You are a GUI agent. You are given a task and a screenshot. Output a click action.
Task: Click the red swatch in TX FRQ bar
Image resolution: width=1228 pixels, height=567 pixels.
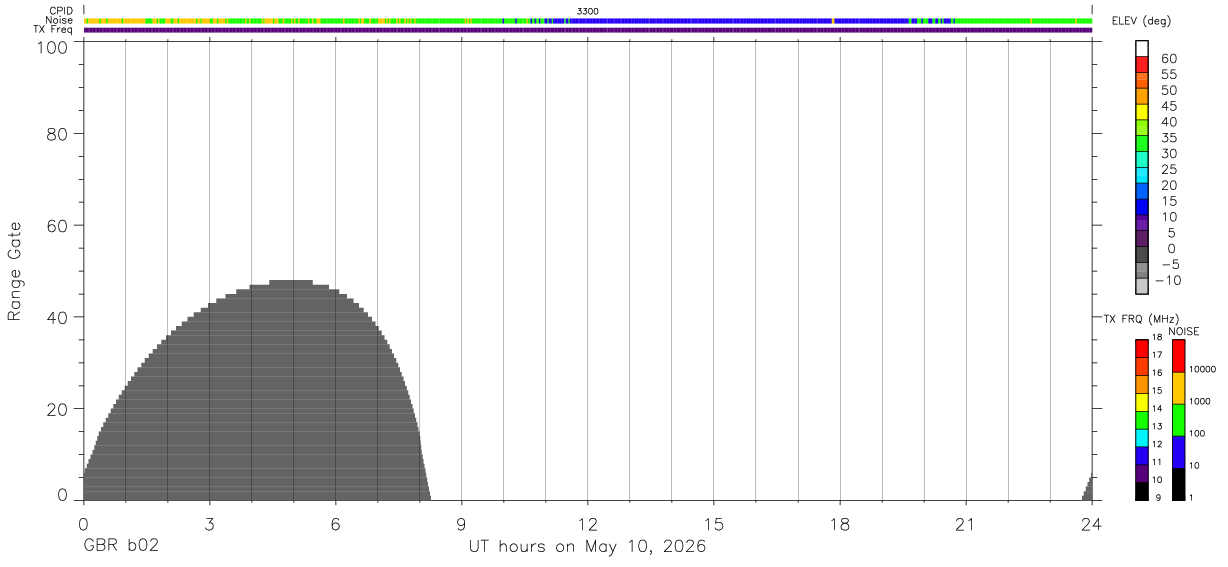1142,348
